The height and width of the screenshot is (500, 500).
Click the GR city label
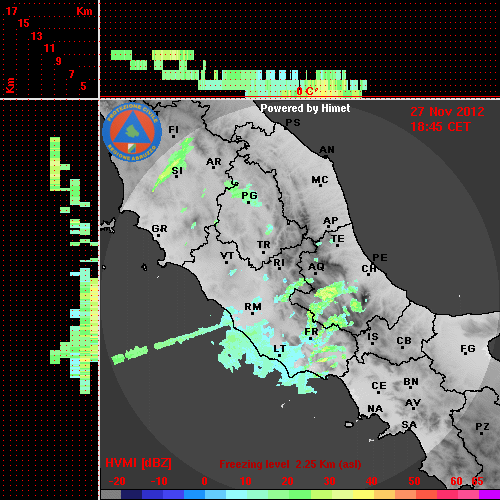(x=159, y=229)
